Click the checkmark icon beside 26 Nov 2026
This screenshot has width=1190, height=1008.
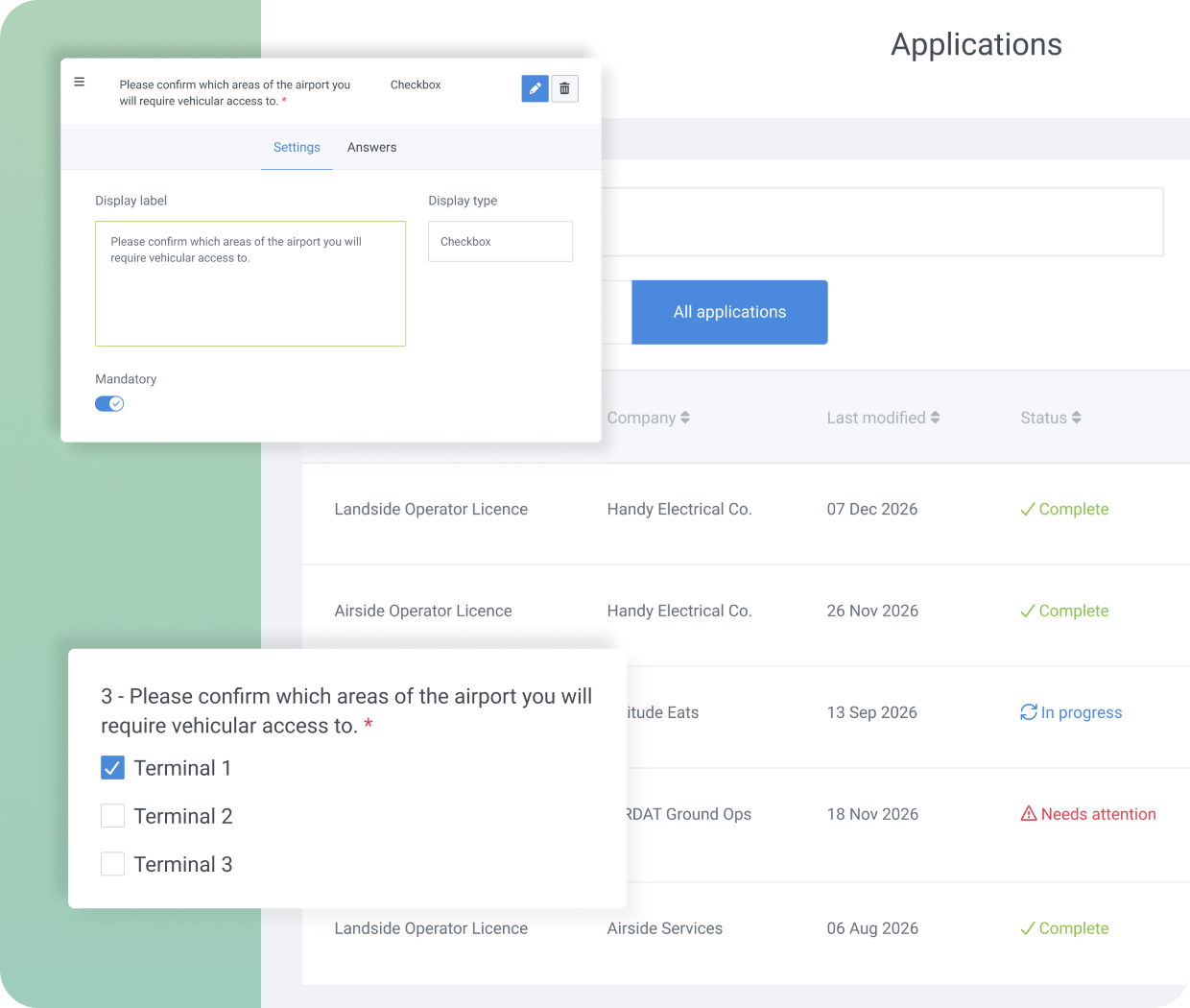1028,612
